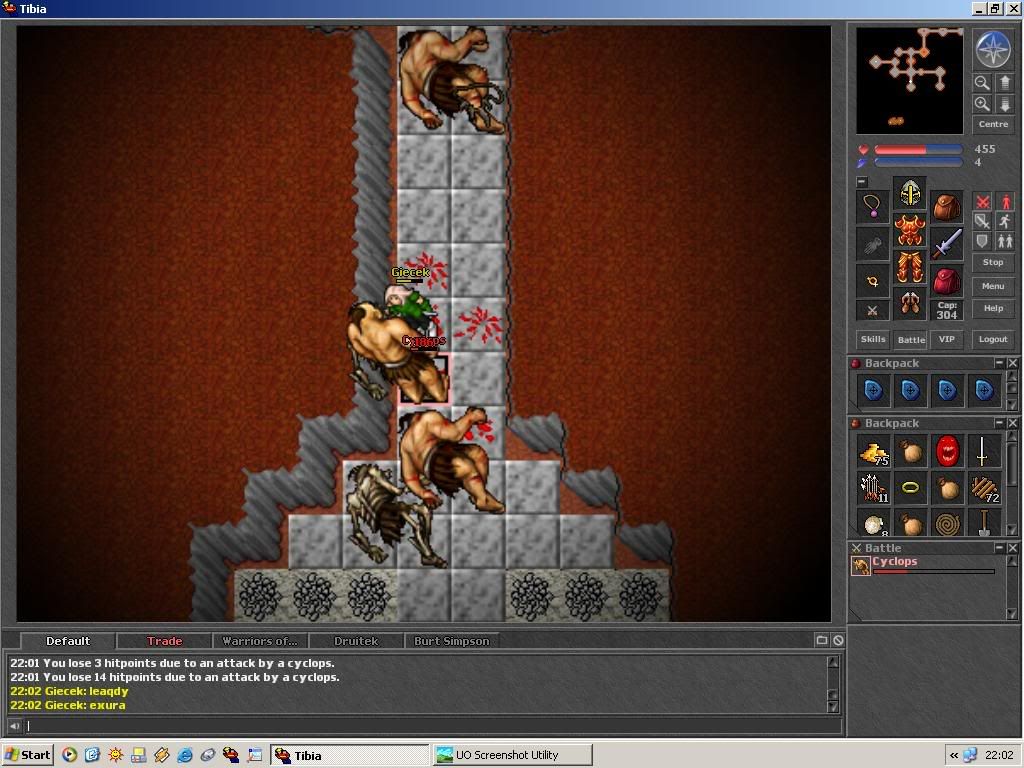1024x768 pixels.
Task: Select chase opponent mode
Action: [x=1005, y=221]
